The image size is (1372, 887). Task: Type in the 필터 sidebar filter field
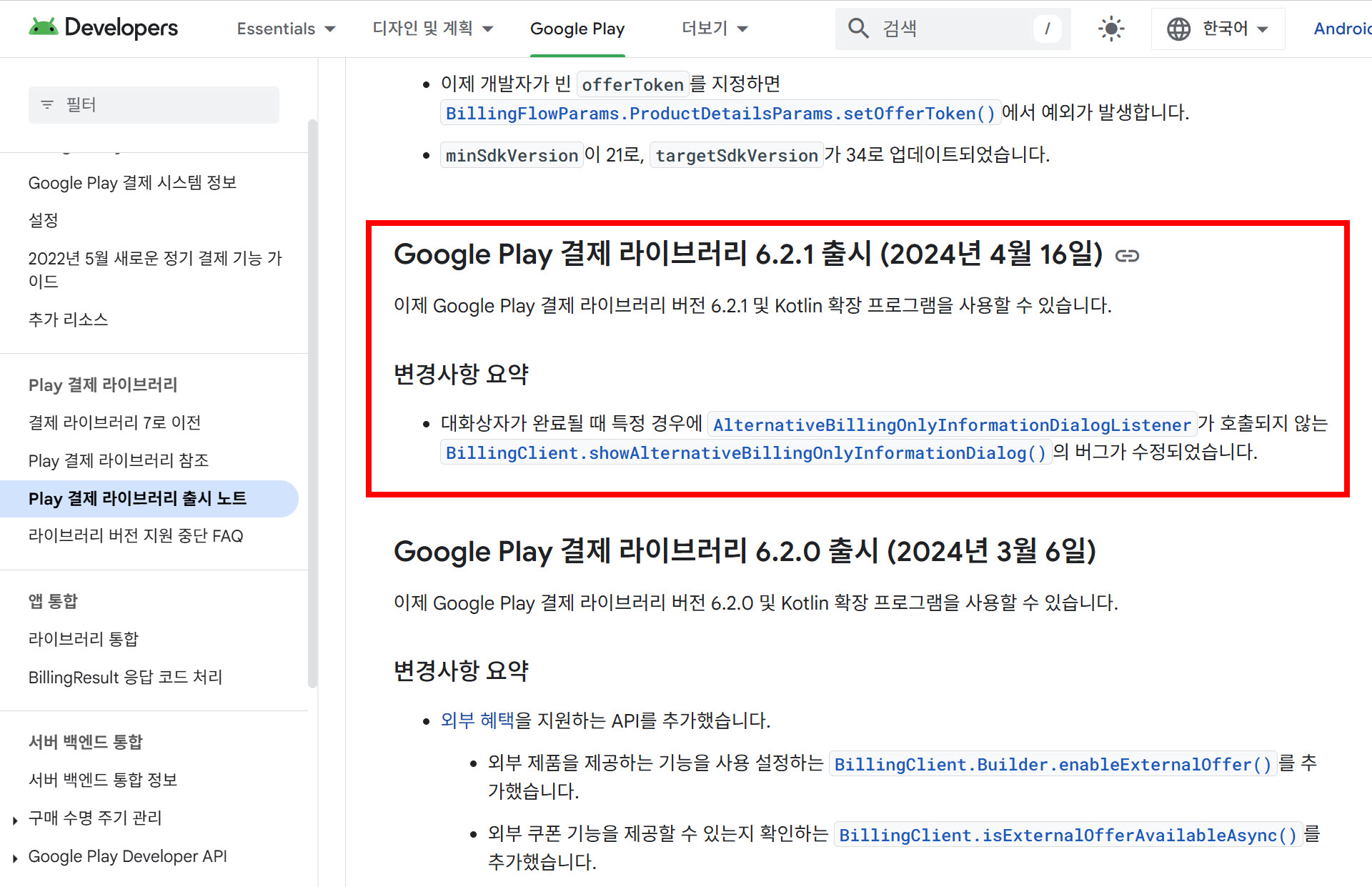tap(164, 105)
